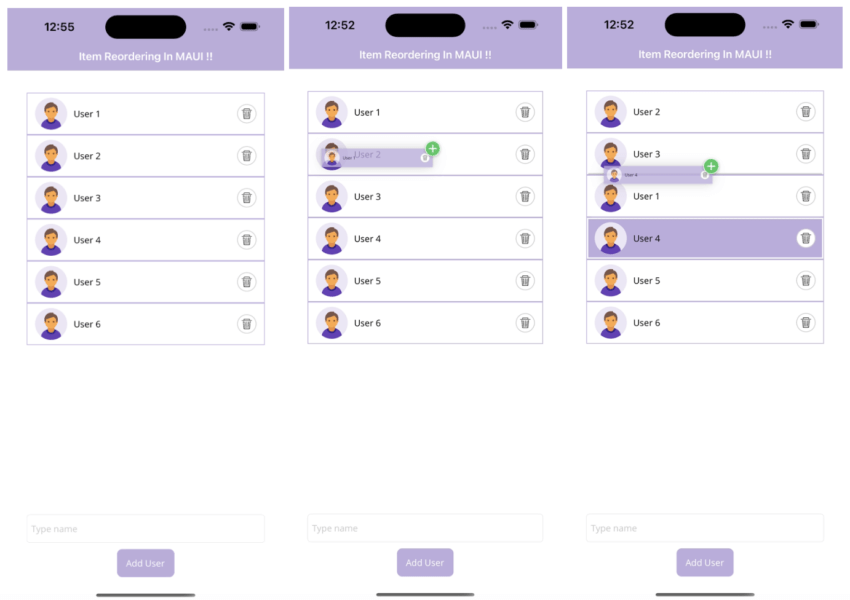Click the delete trash icon for User 6
Image resolution: width=850 pixels, height=600 pixels.
247,324
